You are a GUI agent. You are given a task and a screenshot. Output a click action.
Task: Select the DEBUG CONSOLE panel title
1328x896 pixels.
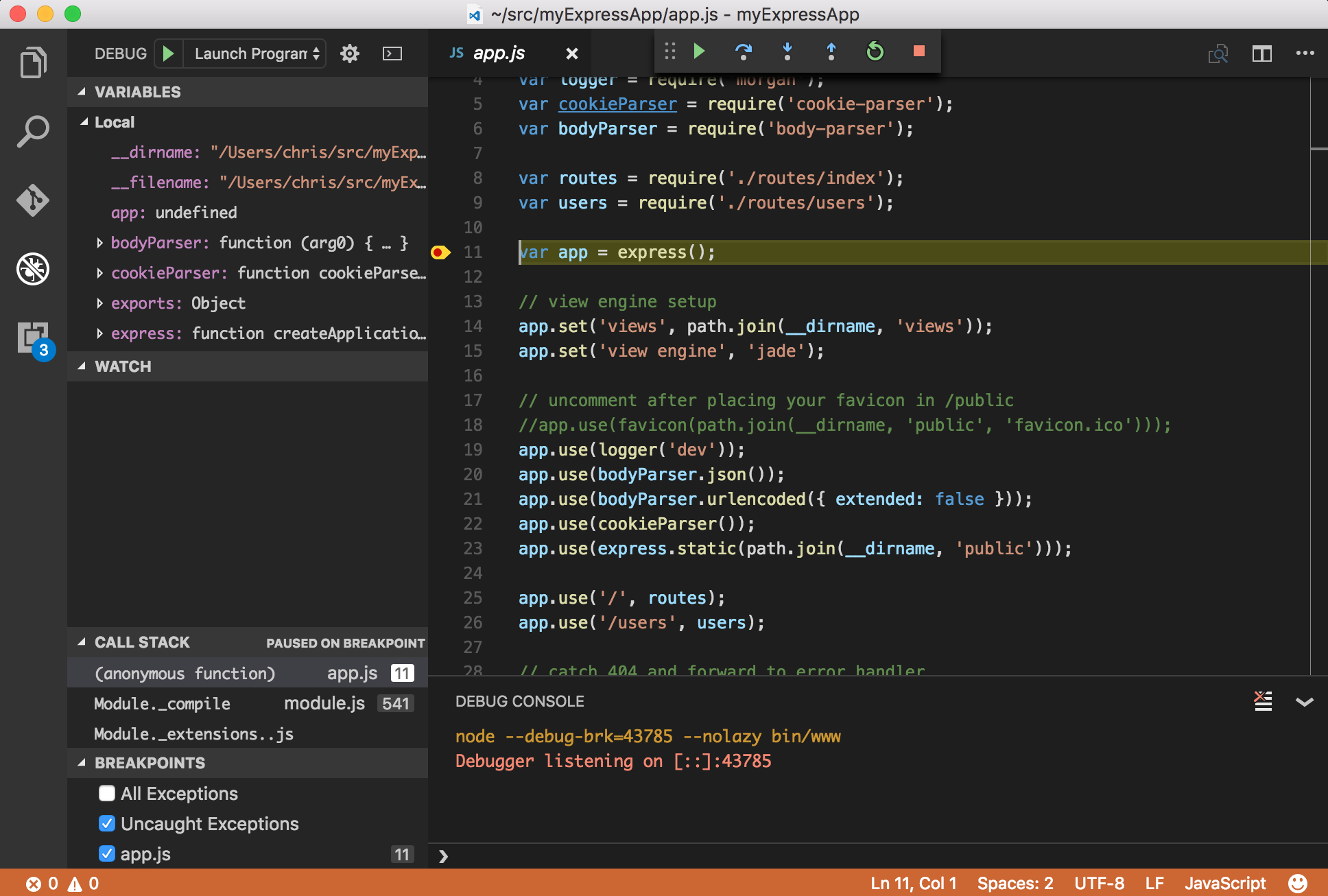520,701
